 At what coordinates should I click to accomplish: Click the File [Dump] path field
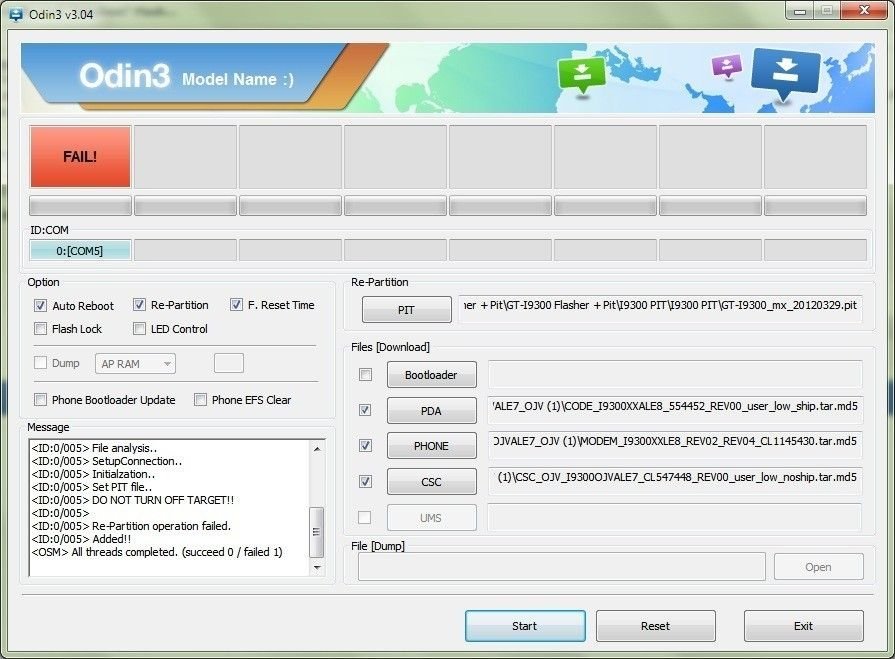click(562, 567)
